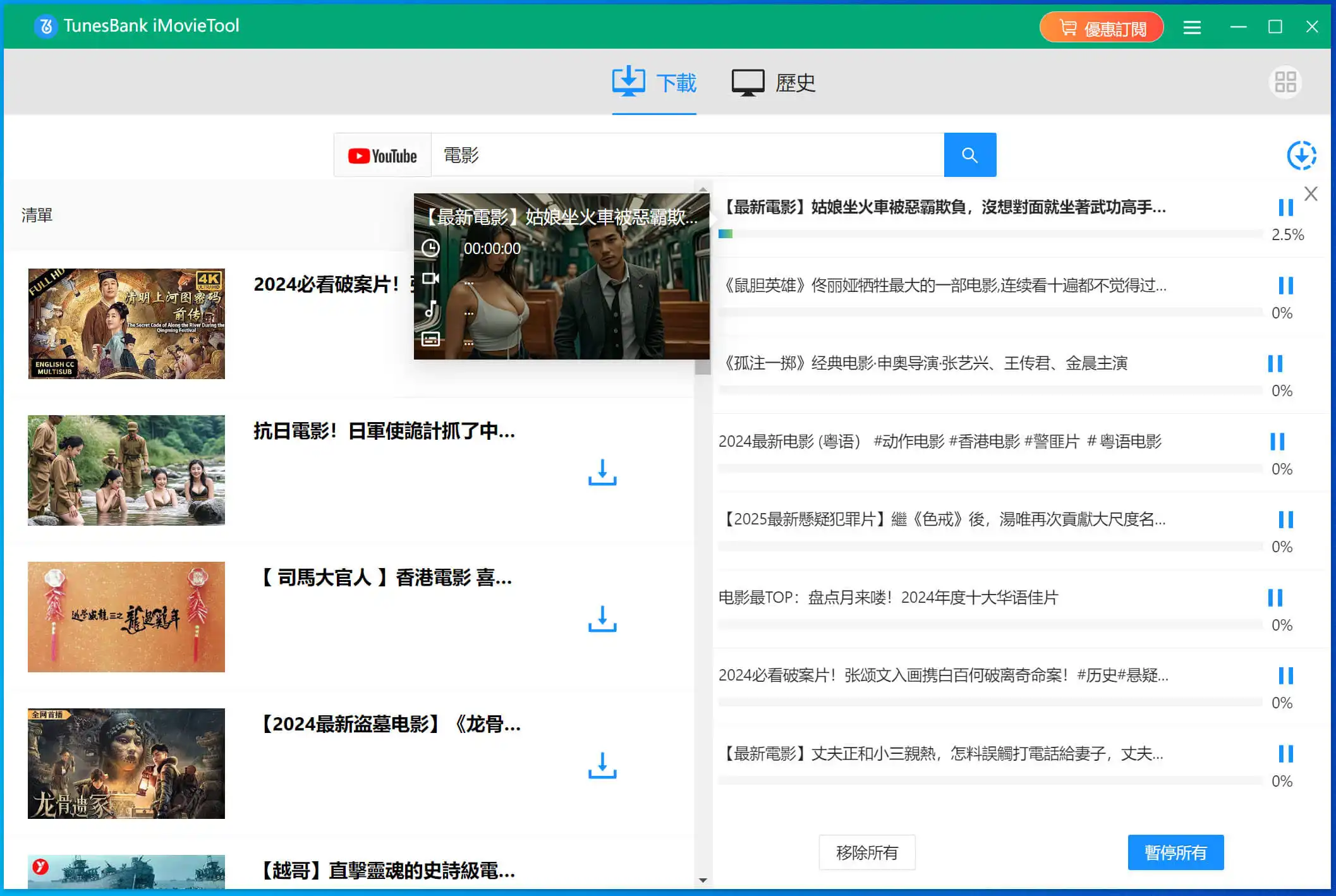This screenshot has width=1336, height=896.
Task: Pause the 2024最新电影 (粤语) download
Action: [x=1277, y=441]
